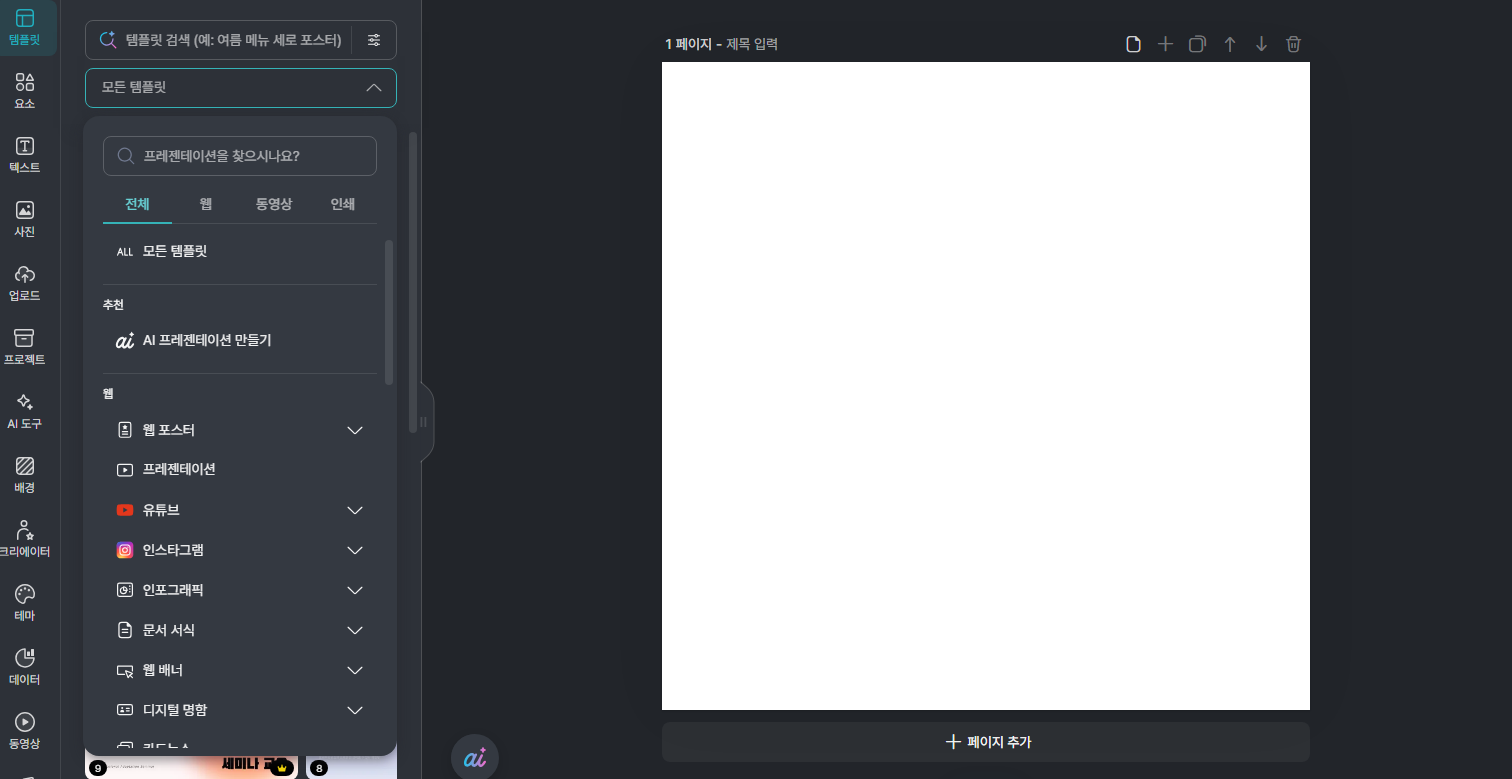Click the page memo icon above canvas
Viewport: 1512px width, 779px height.
(x=1133, y=44)
